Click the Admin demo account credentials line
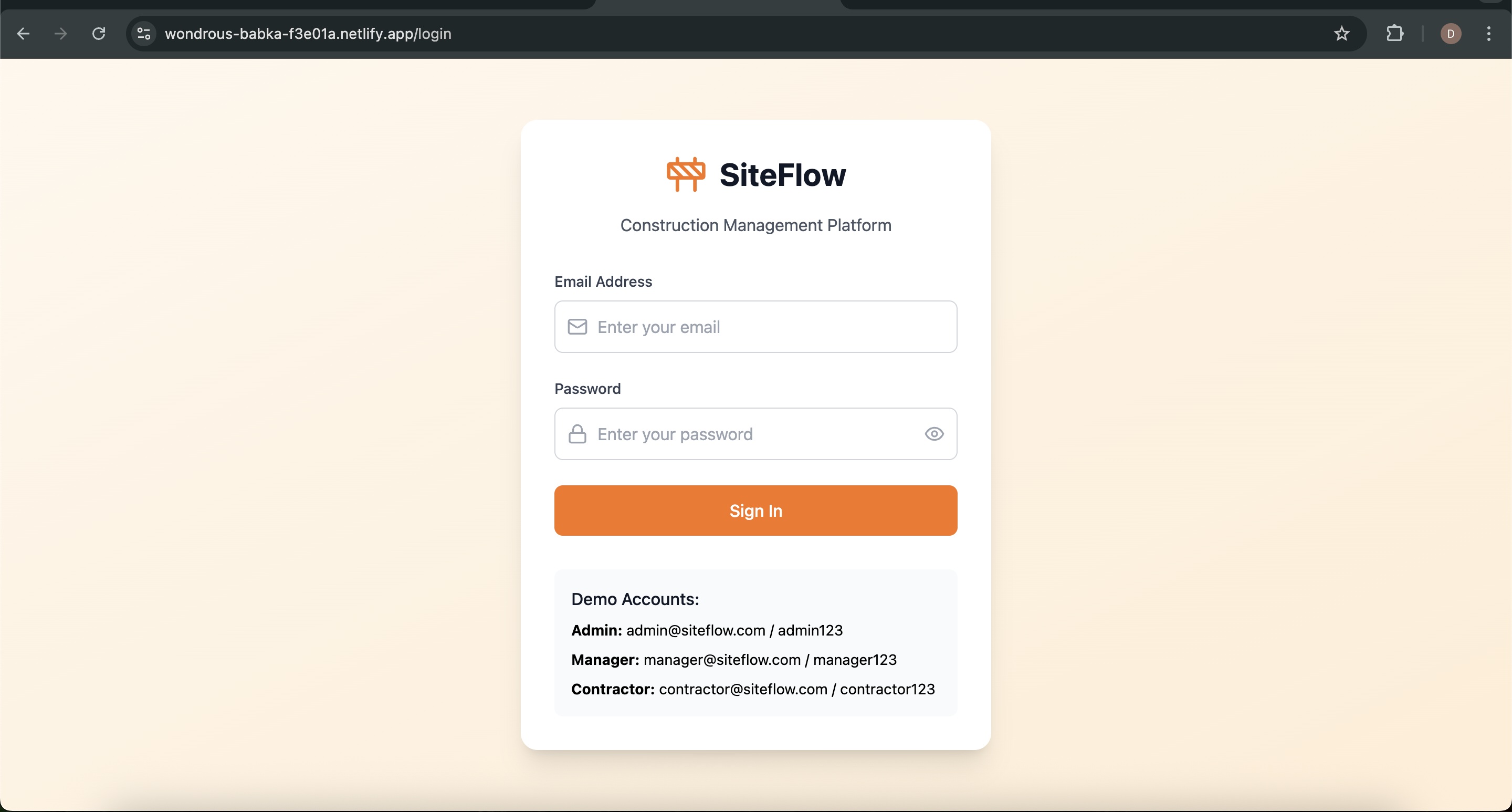The width and height of the screenshot is (1512, 812). point(707,630)
